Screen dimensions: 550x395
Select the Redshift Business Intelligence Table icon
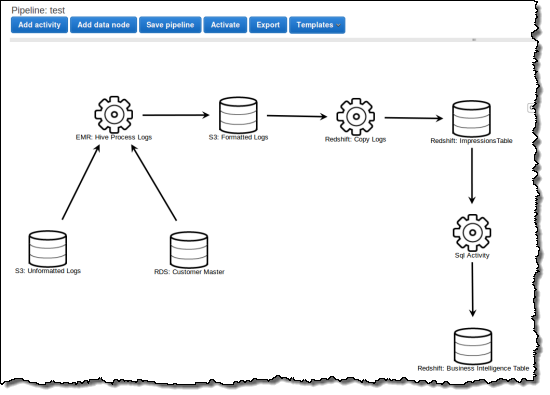tap(473, 346)
